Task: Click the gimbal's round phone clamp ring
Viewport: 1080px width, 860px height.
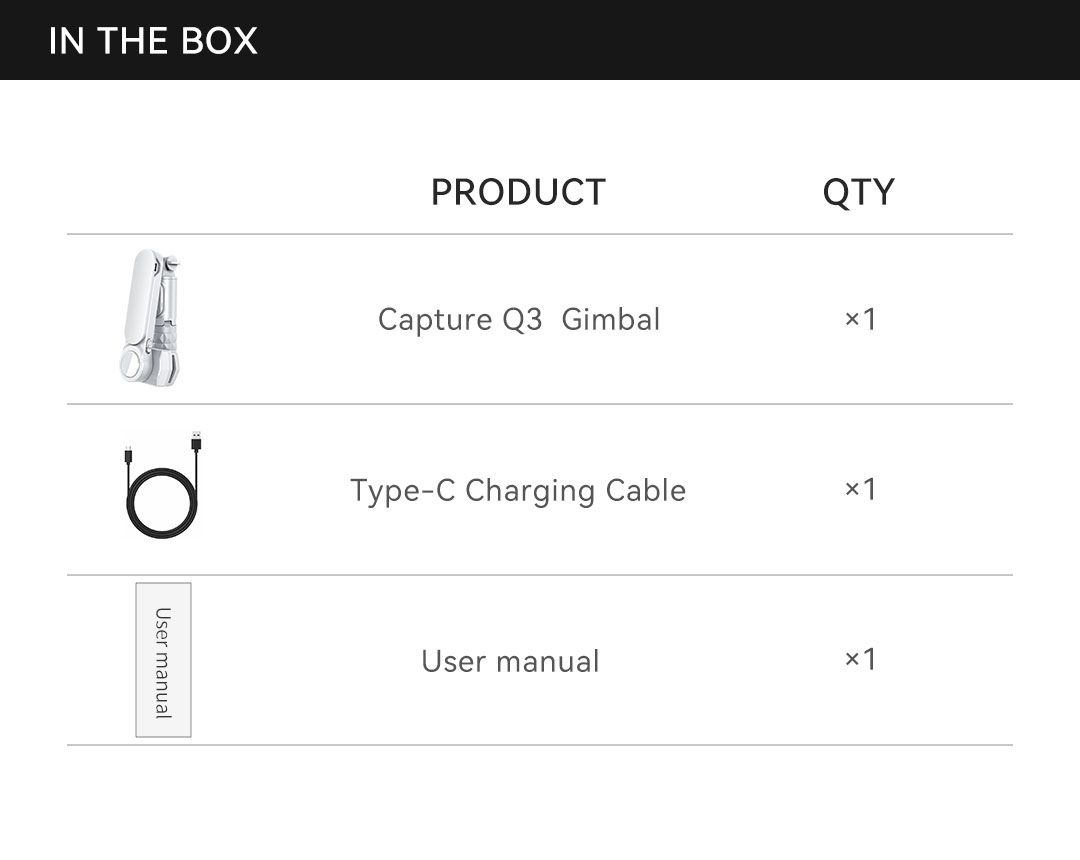Action: (x=134, y=362)
